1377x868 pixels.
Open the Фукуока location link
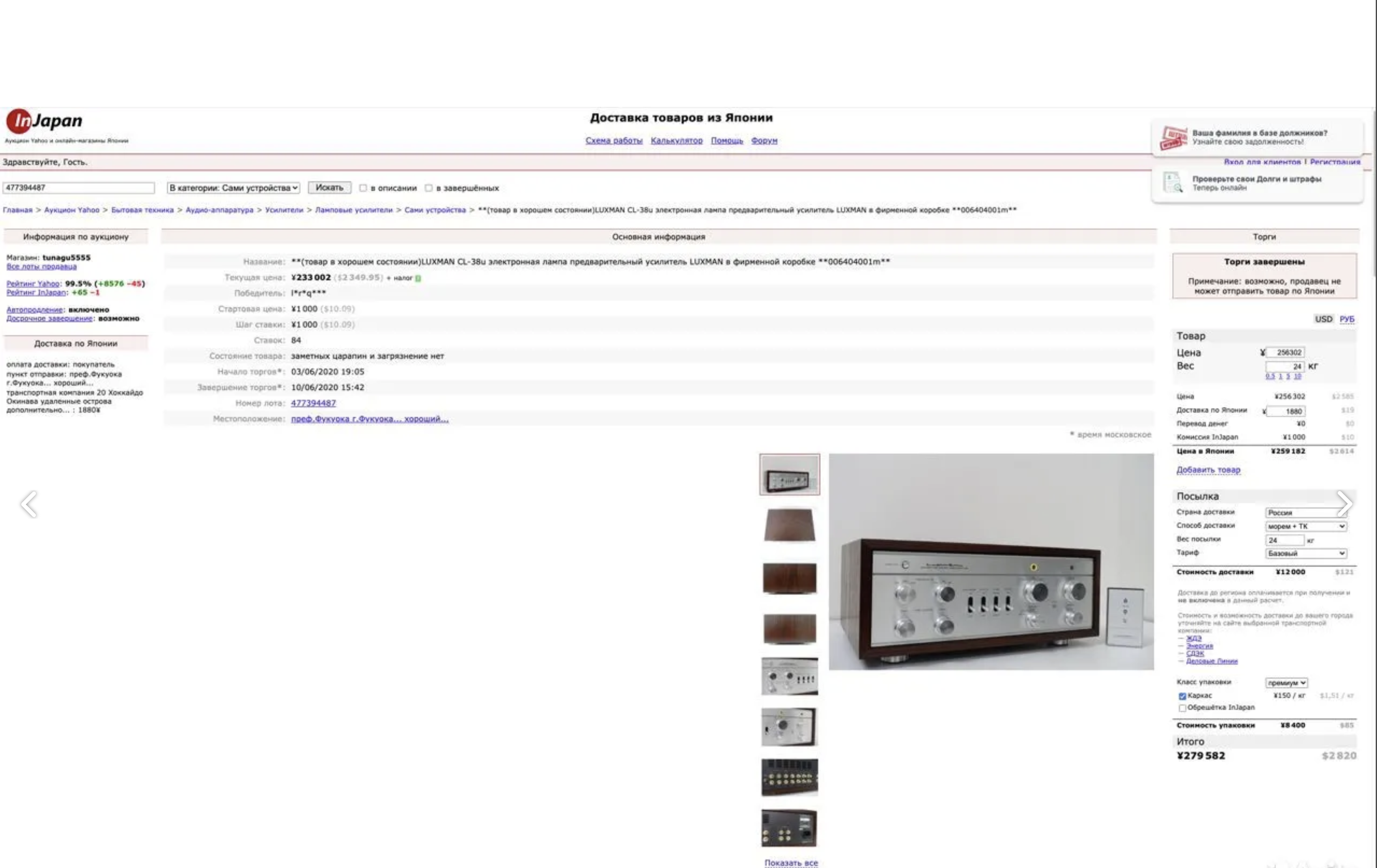[x=369, y=419]
